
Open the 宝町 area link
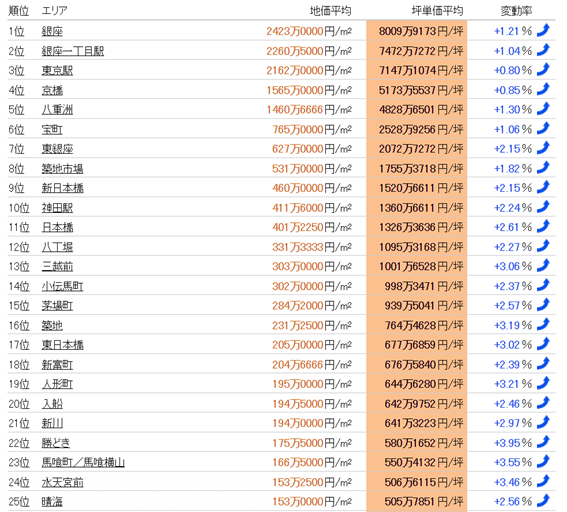(52, 129)
